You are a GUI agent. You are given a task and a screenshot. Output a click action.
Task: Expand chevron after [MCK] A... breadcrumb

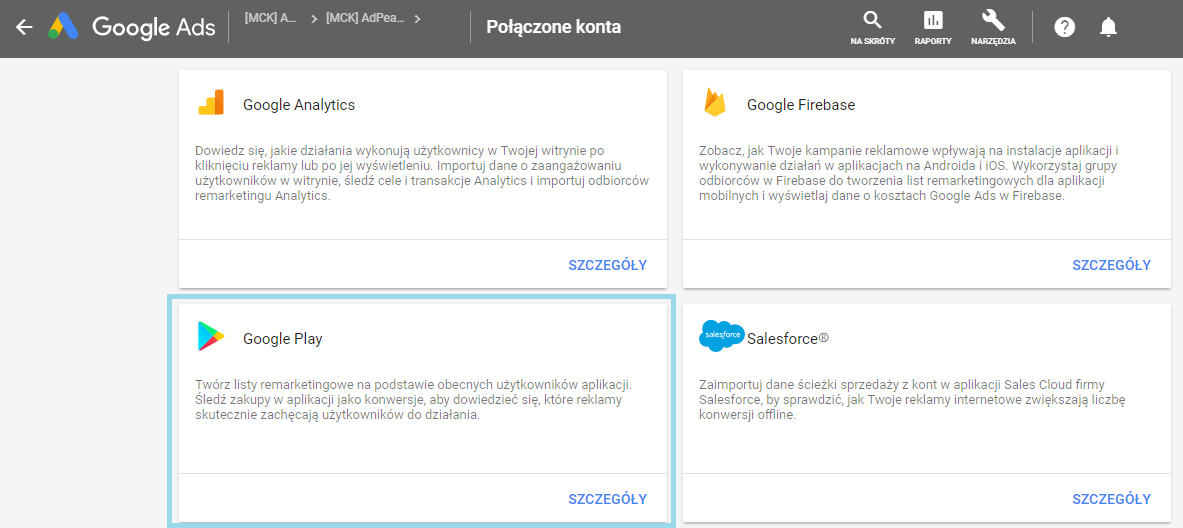314,19
